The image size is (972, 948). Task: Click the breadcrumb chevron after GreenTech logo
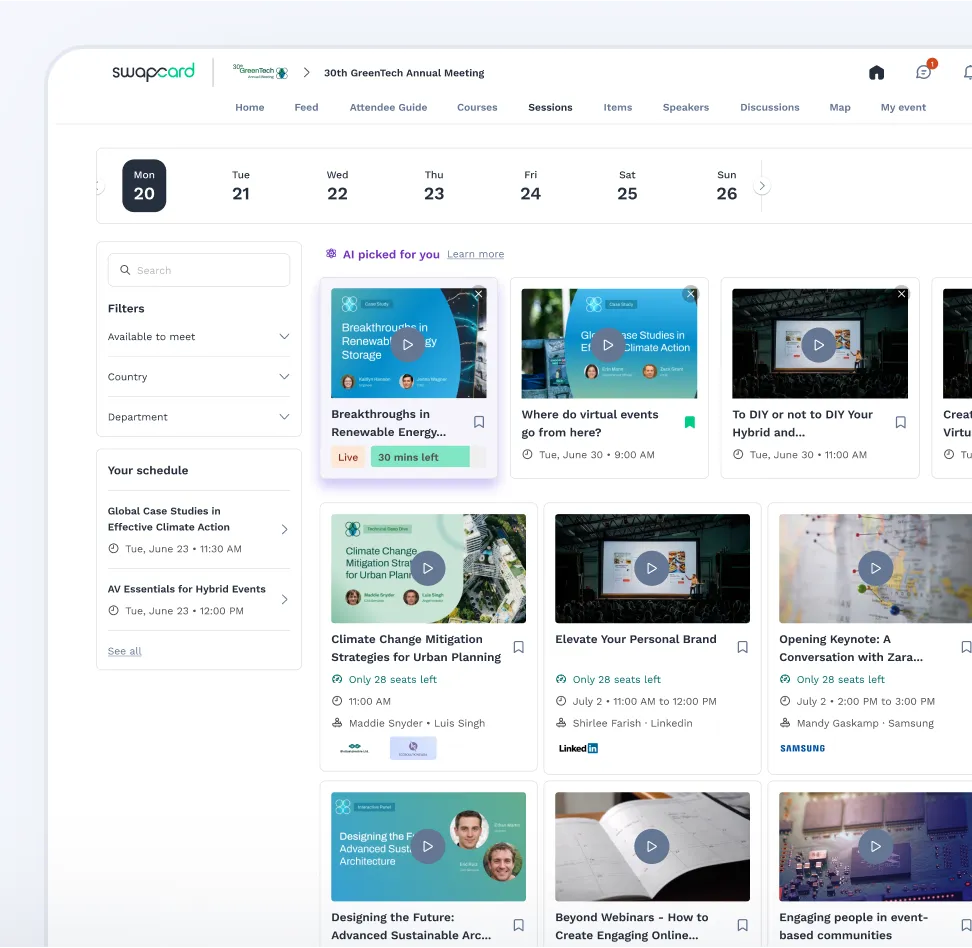tap(306, 73)
